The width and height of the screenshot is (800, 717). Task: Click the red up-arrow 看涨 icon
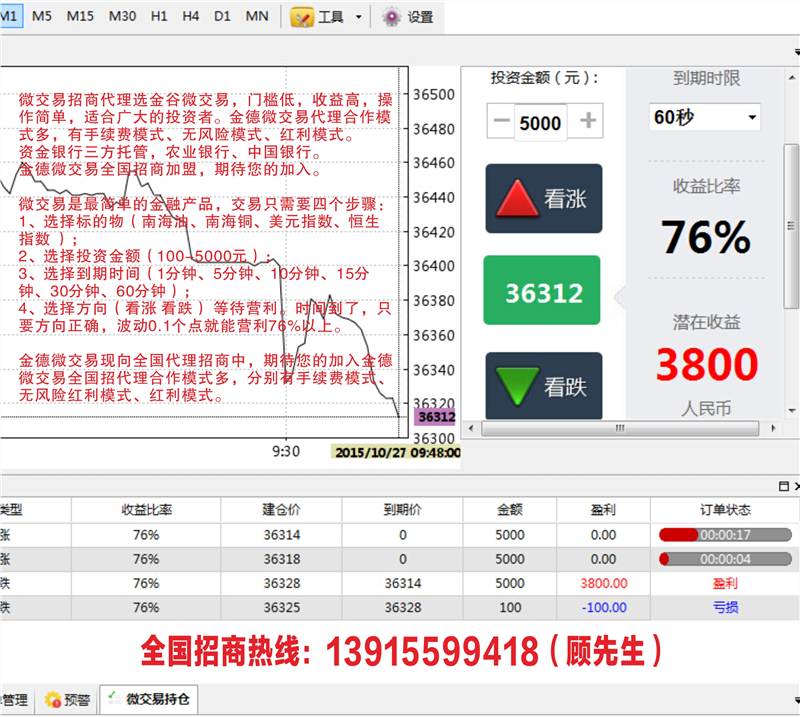point(518,198)
